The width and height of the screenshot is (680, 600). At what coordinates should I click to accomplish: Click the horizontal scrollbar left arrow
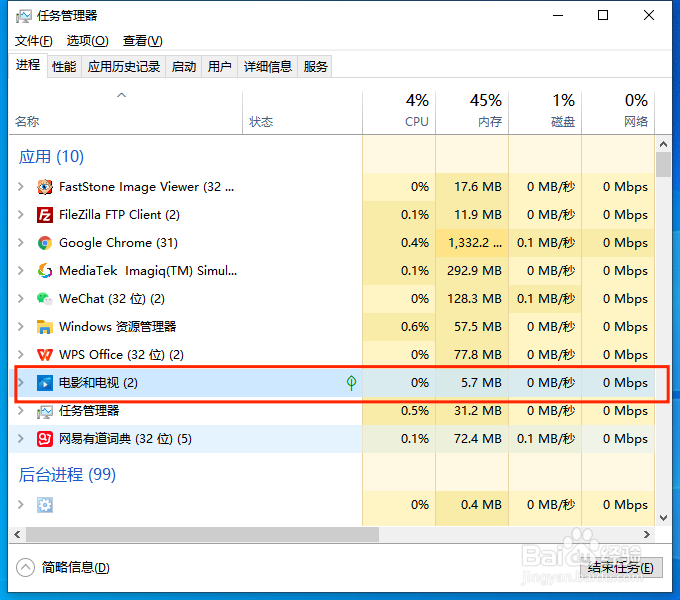17,535
